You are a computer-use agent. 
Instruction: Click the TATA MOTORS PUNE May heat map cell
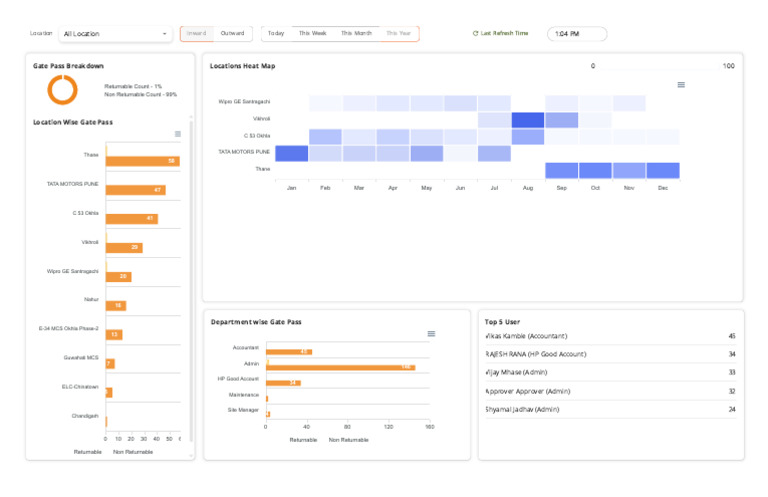point(427,153)
